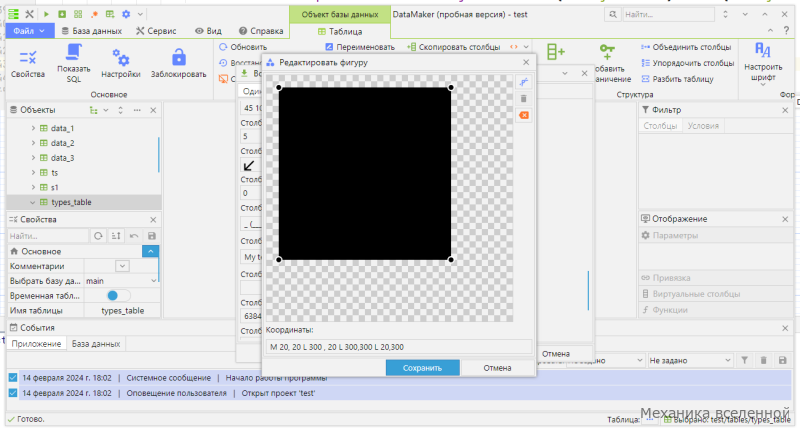Open Настройки gears in the ribbon
This screenshot has height=431, width=800.
tap(120, 63)
